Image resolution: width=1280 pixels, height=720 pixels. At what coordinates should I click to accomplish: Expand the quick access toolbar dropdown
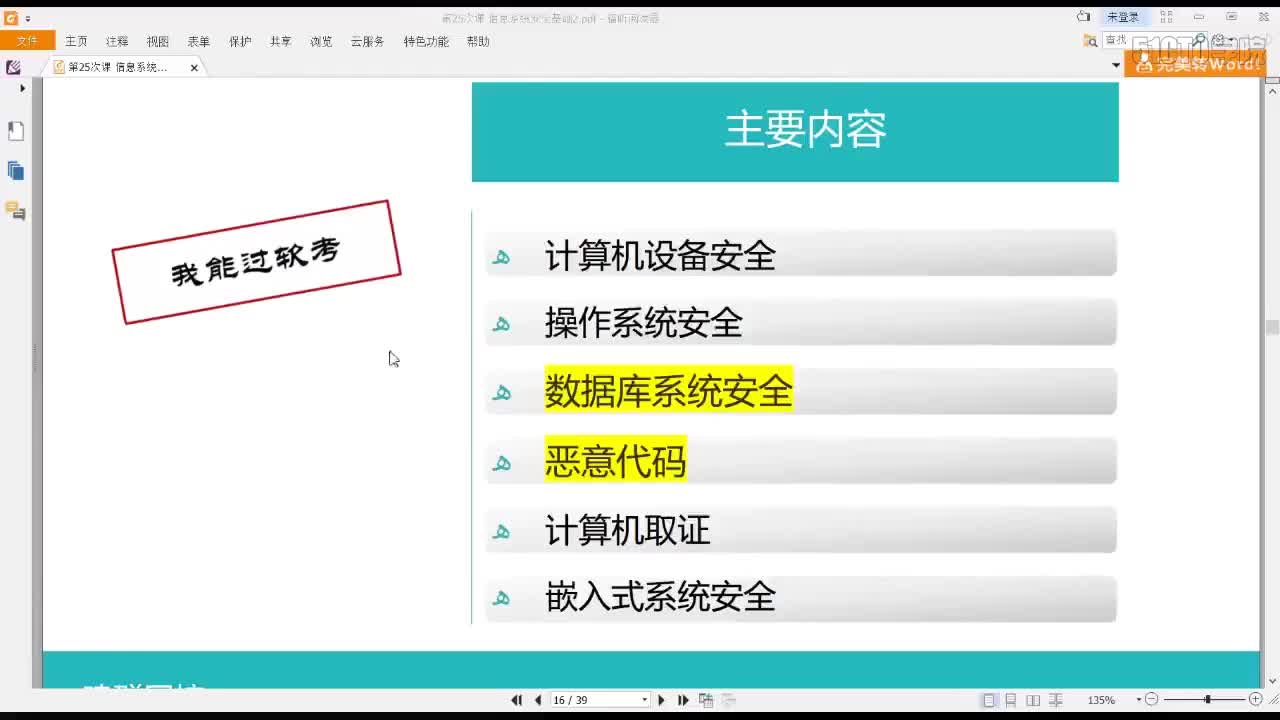[x=28, y=18]
